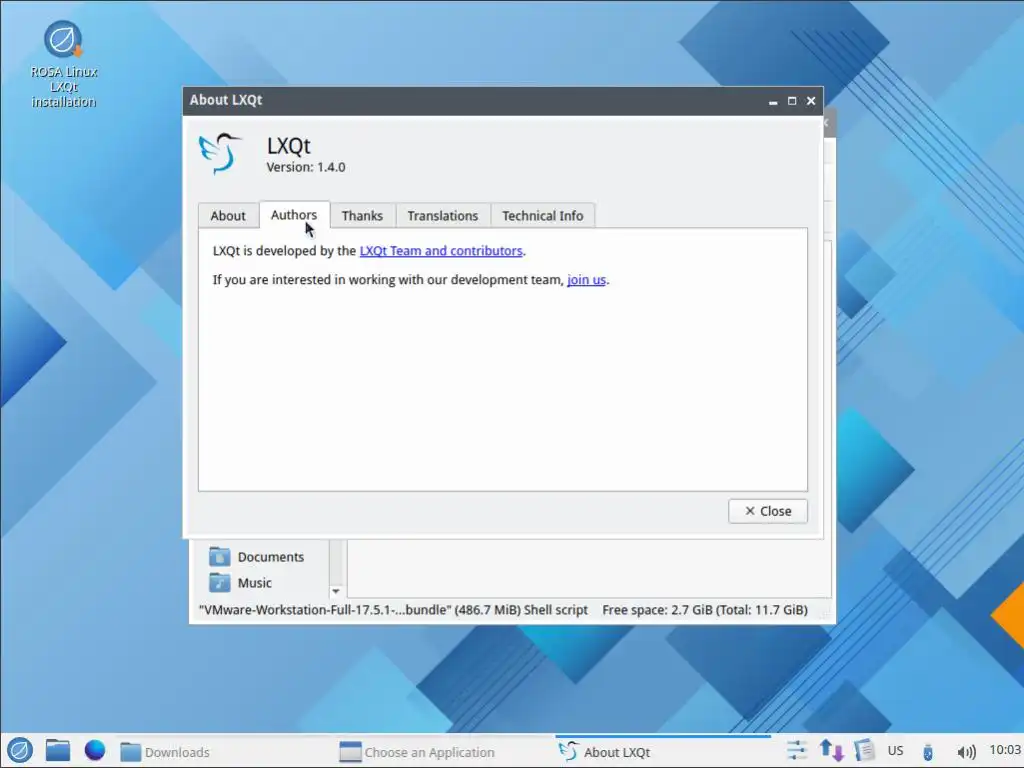
Task: Launch the file manager from the taskbar
Action: 57,750
